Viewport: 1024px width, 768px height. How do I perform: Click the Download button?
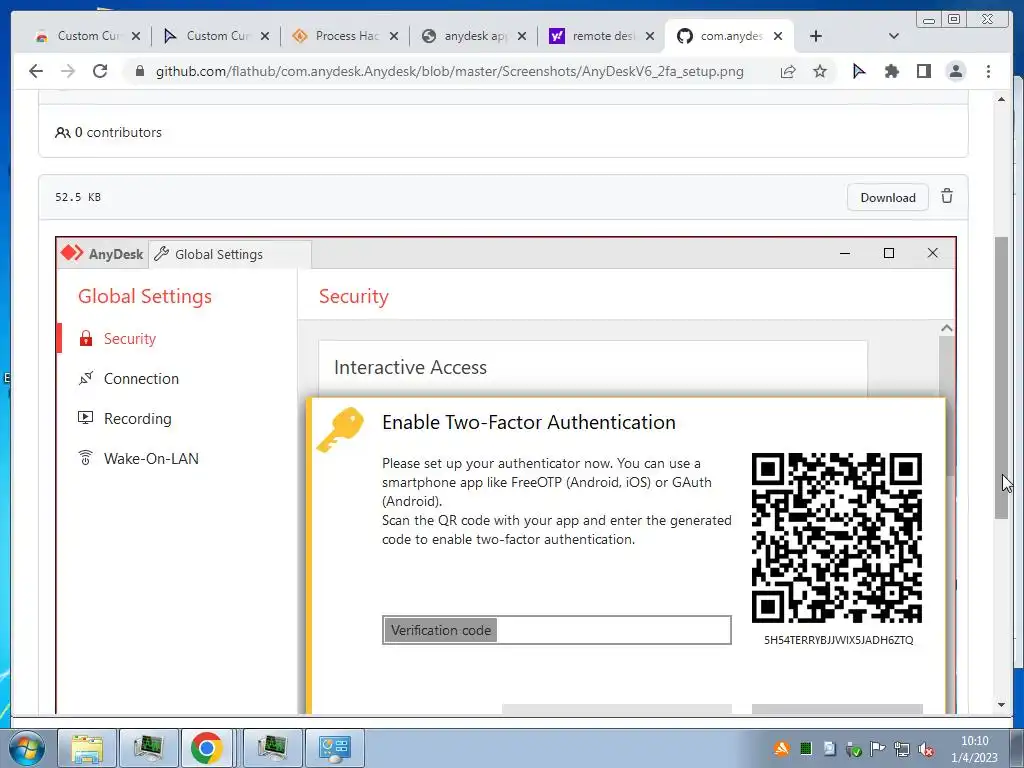(x=888, y=197)
